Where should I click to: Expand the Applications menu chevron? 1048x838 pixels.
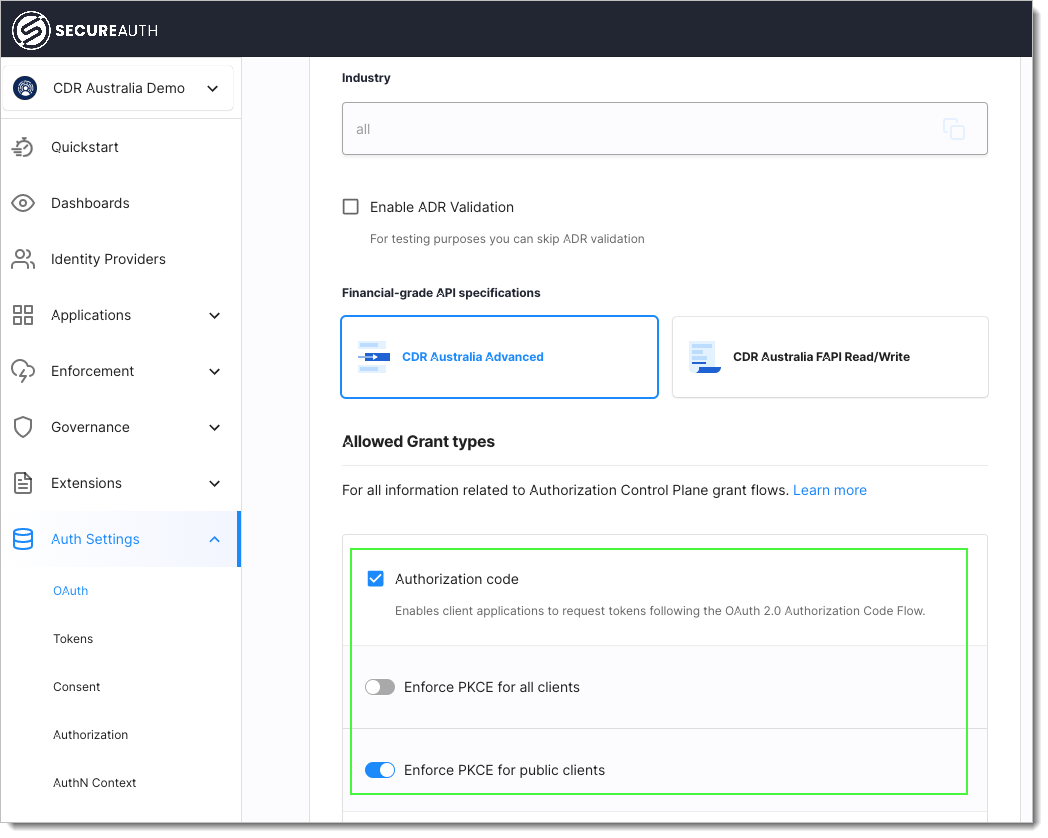(215, 315)
